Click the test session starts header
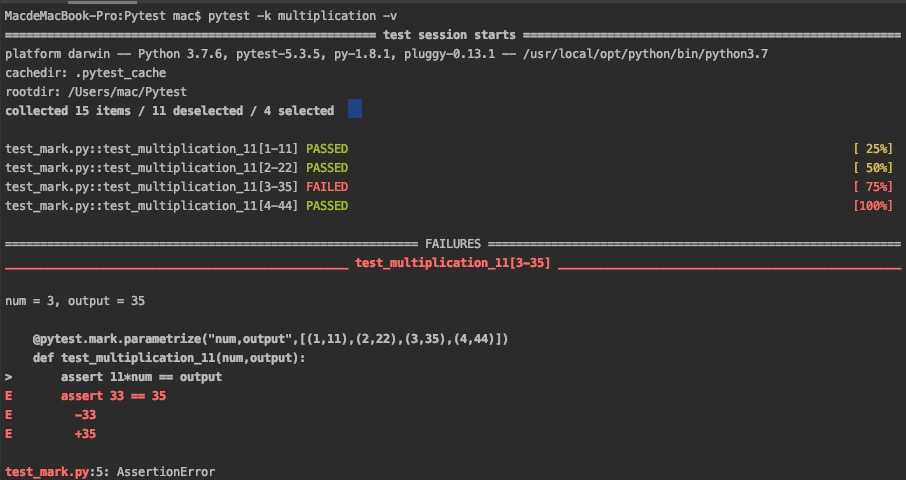 click(449, 35)
